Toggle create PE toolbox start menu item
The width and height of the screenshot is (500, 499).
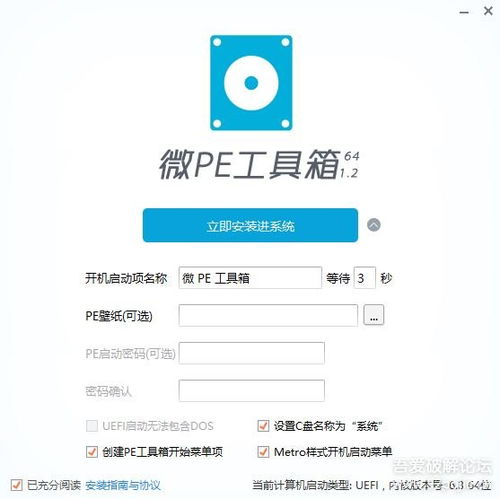click(x=92, y=452)
